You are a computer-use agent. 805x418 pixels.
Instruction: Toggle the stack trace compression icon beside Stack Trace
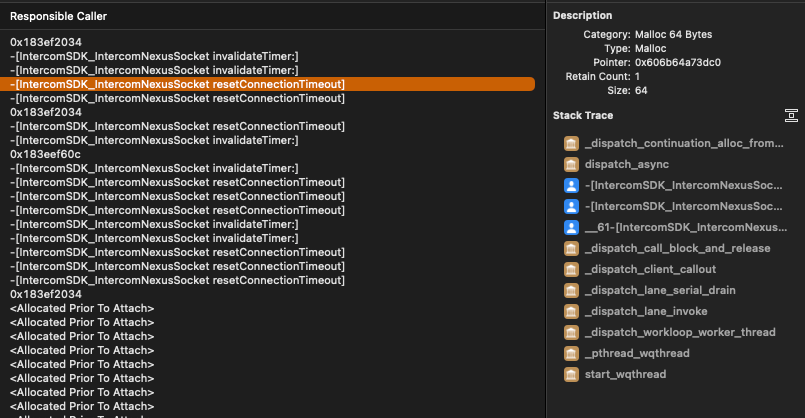(x=791, y=116)
